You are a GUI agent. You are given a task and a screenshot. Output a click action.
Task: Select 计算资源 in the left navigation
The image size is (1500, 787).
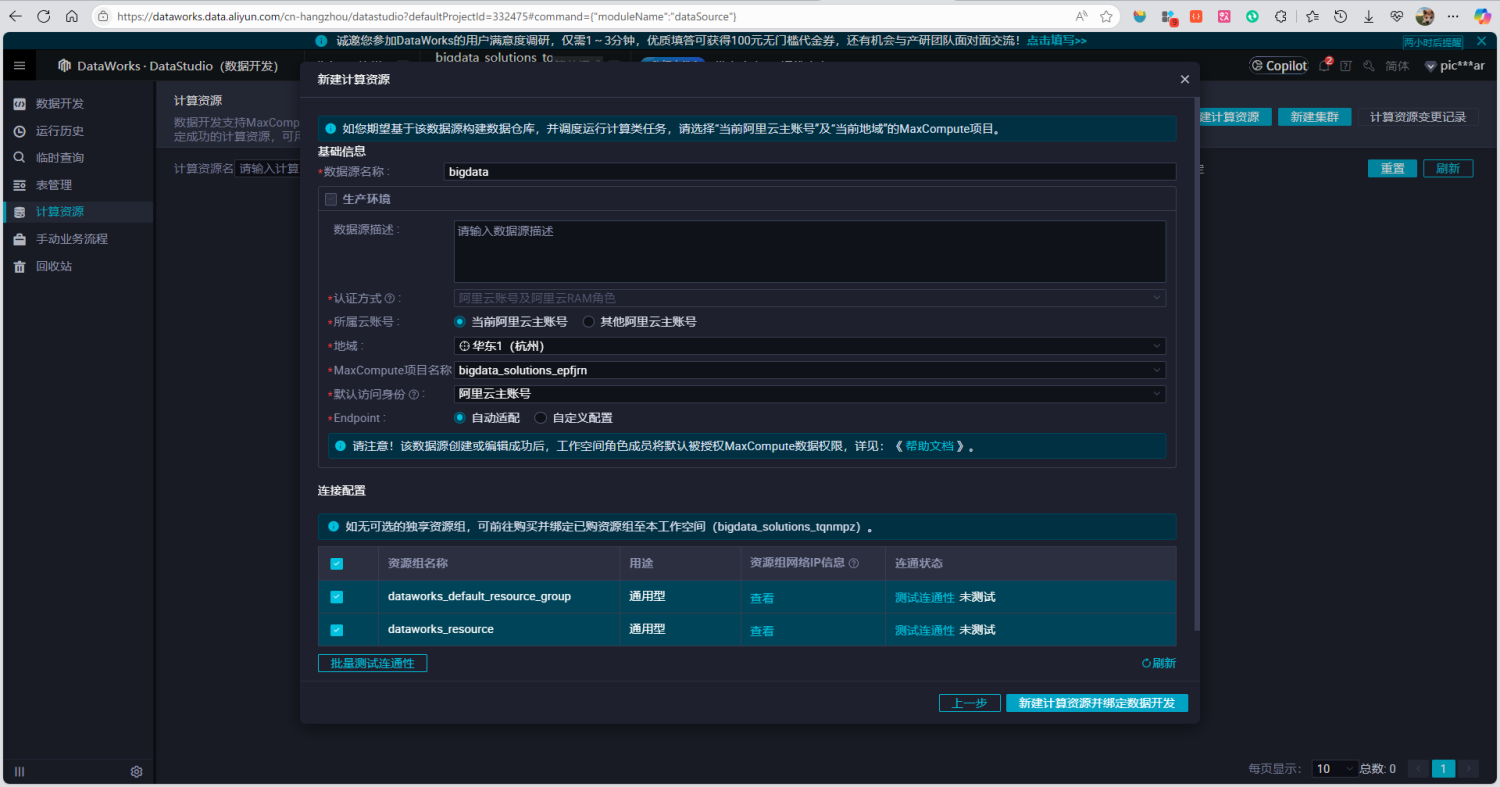point(62,211)
